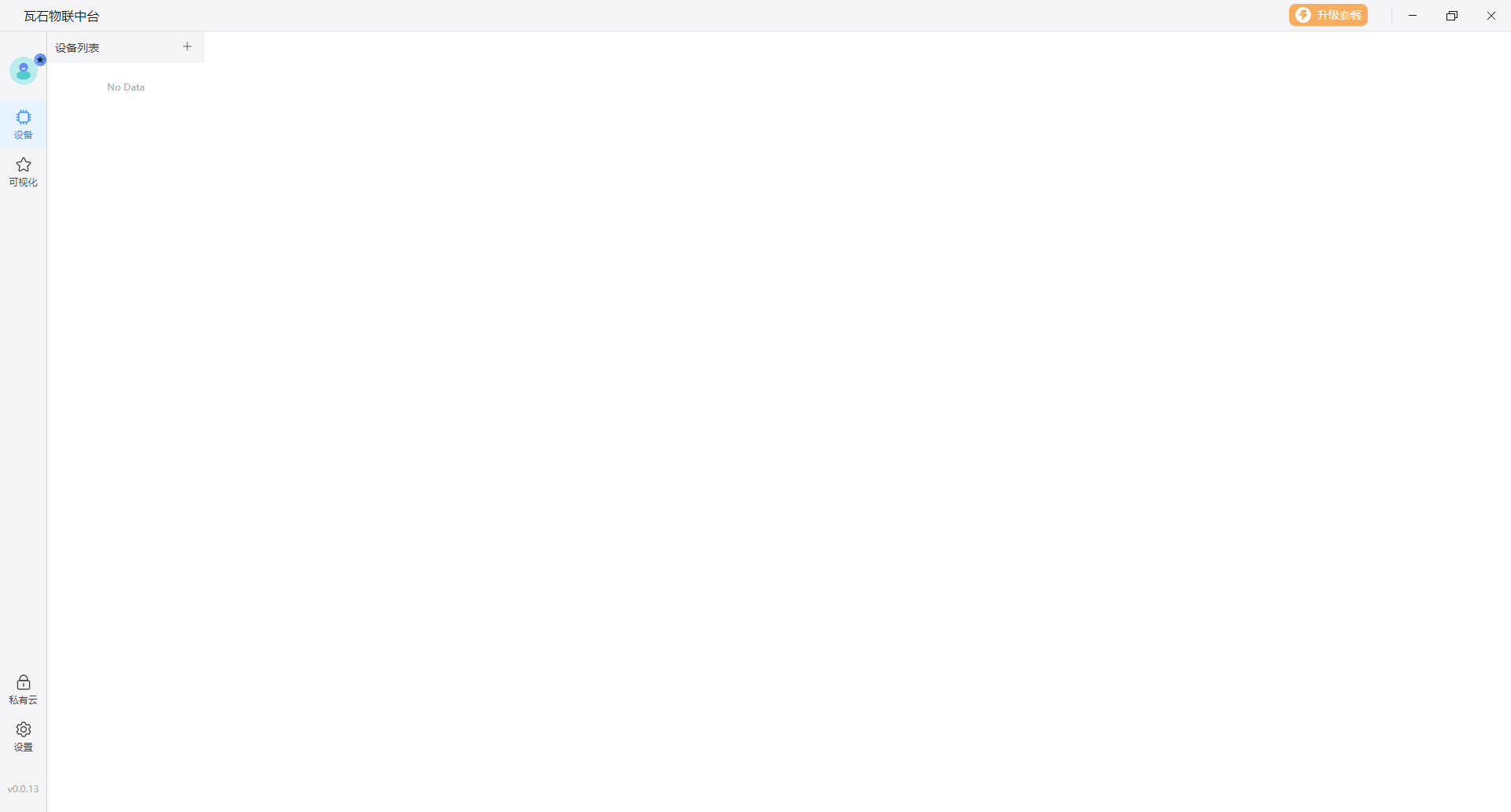
Task: Click the 升级套餐 upgrade button
Action: click(x=1328, y=15)
